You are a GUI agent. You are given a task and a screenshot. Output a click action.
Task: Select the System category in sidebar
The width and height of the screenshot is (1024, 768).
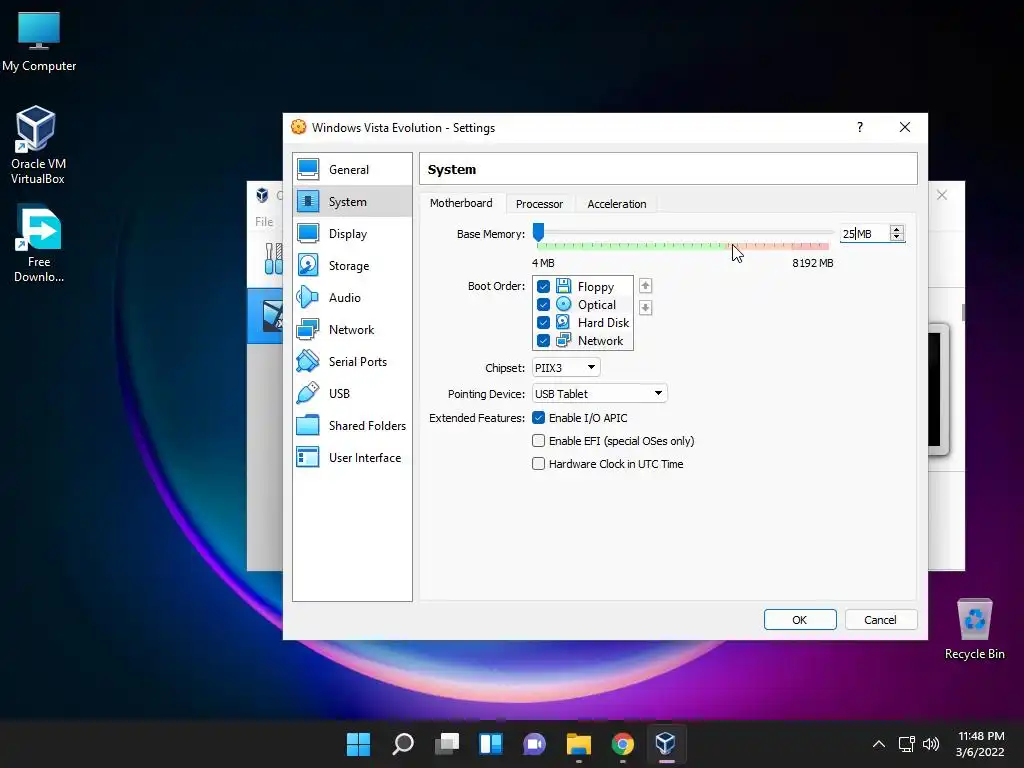click(352, 202)
